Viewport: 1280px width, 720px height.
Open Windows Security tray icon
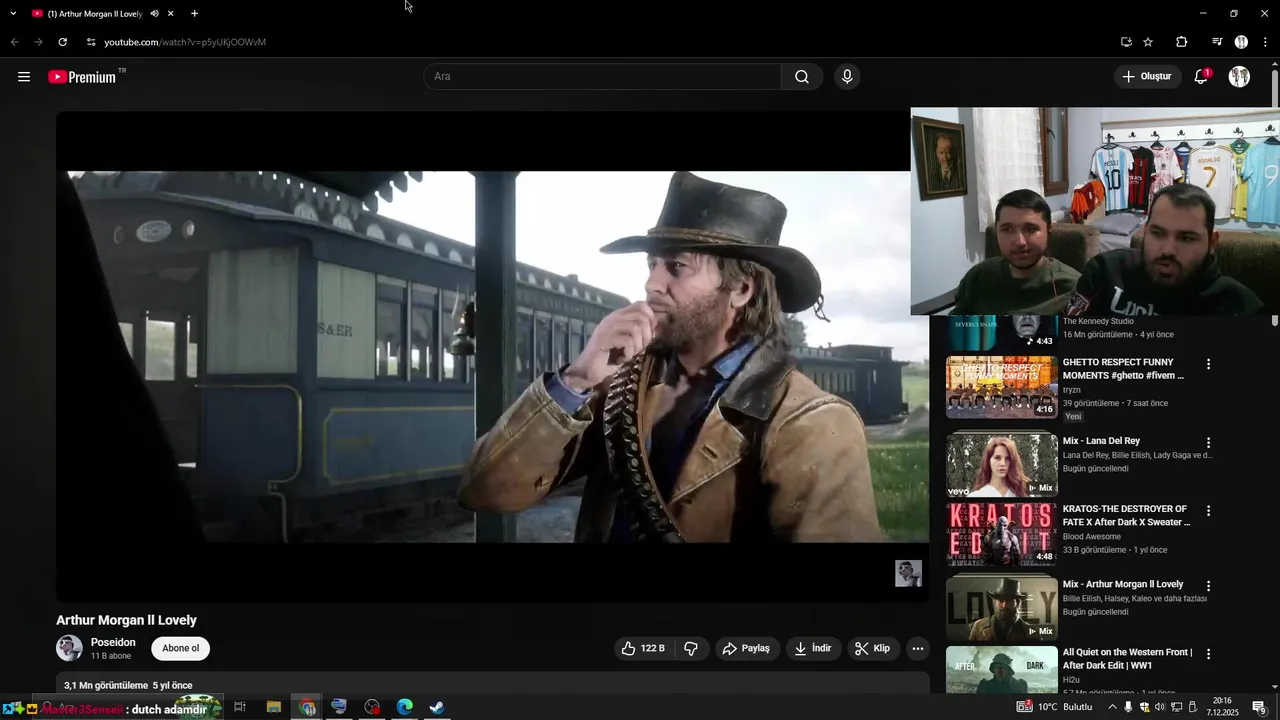[1144, 707]
